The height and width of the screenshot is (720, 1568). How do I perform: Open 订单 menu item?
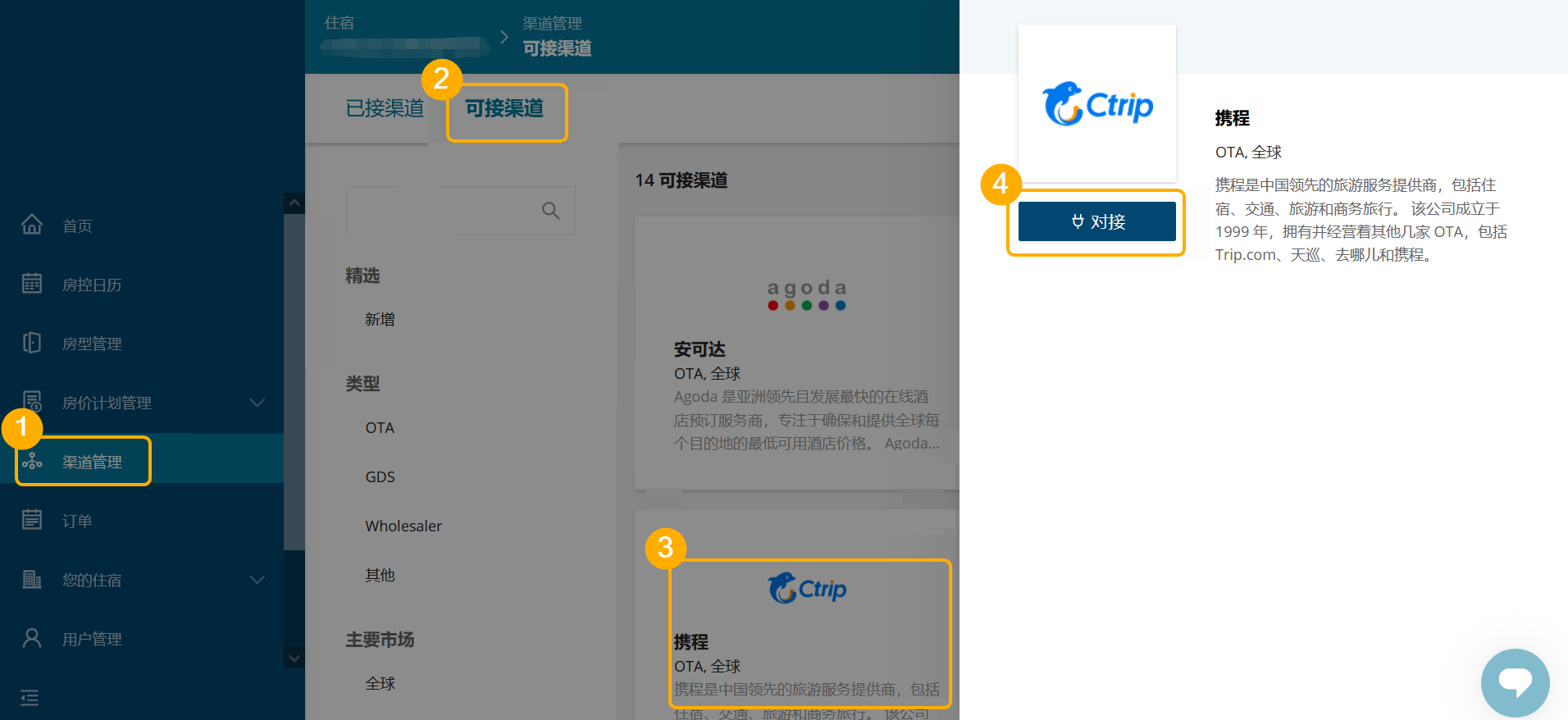[x=77, y=521]
